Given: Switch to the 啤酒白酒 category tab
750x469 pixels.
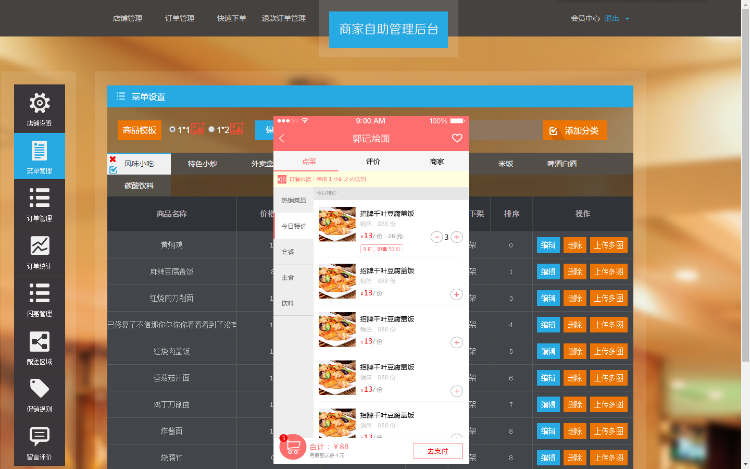Looking at the screenshot, I should (x=562, y=164).
